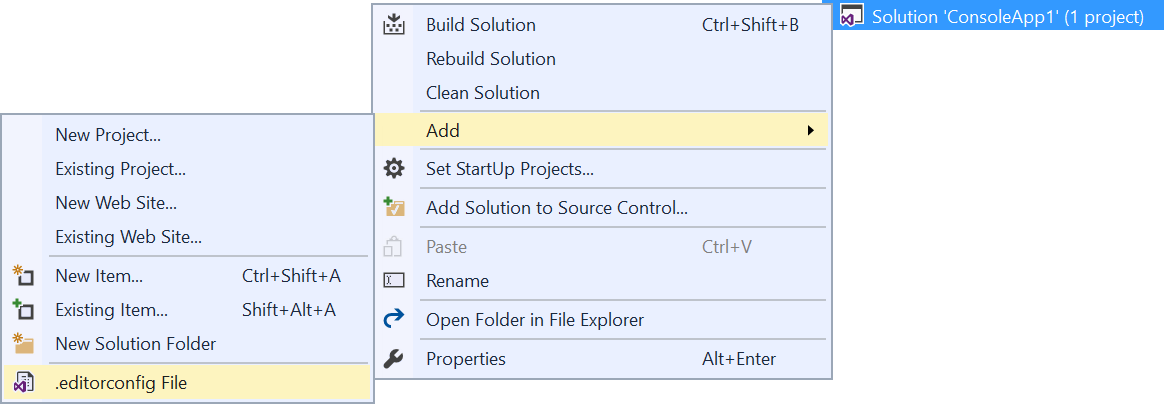Screen dimensions: 1164x404
Task: Select Rebuild Solution from context menu
Action: [490, 59]
